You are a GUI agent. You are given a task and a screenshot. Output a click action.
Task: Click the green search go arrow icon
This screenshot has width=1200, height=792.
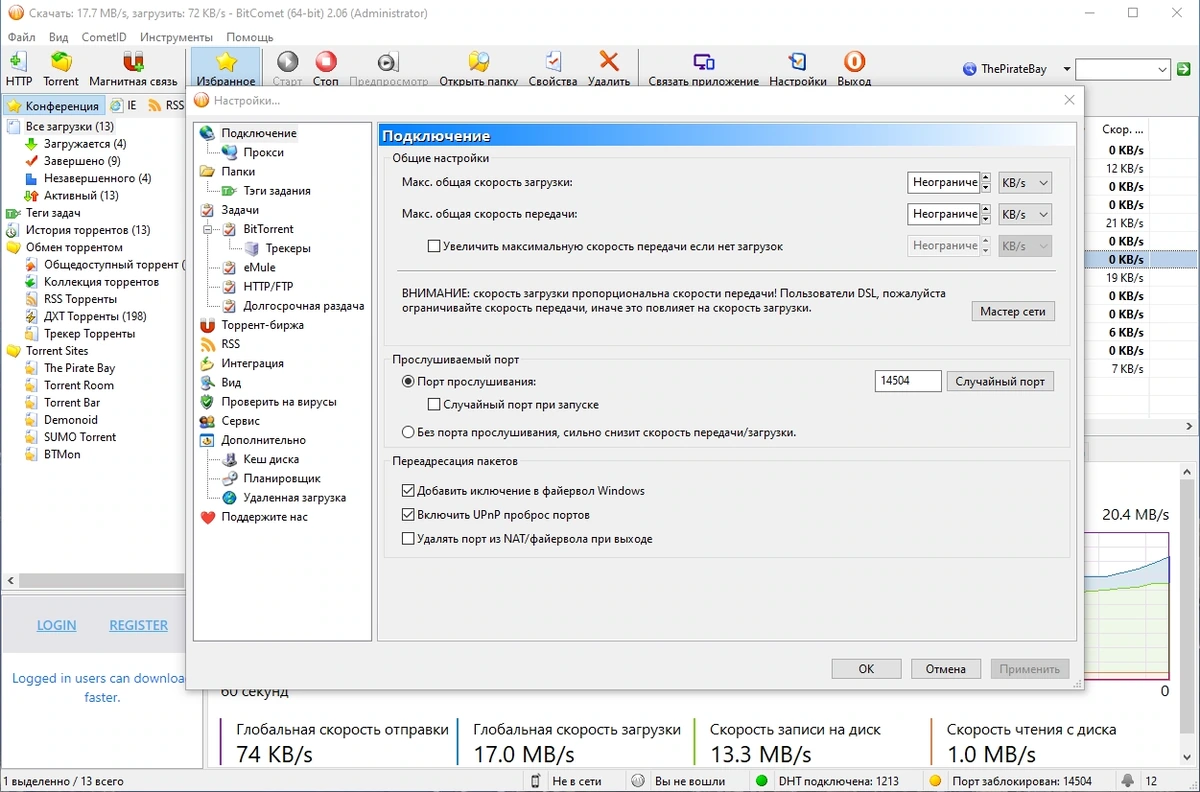point(1184,69)
